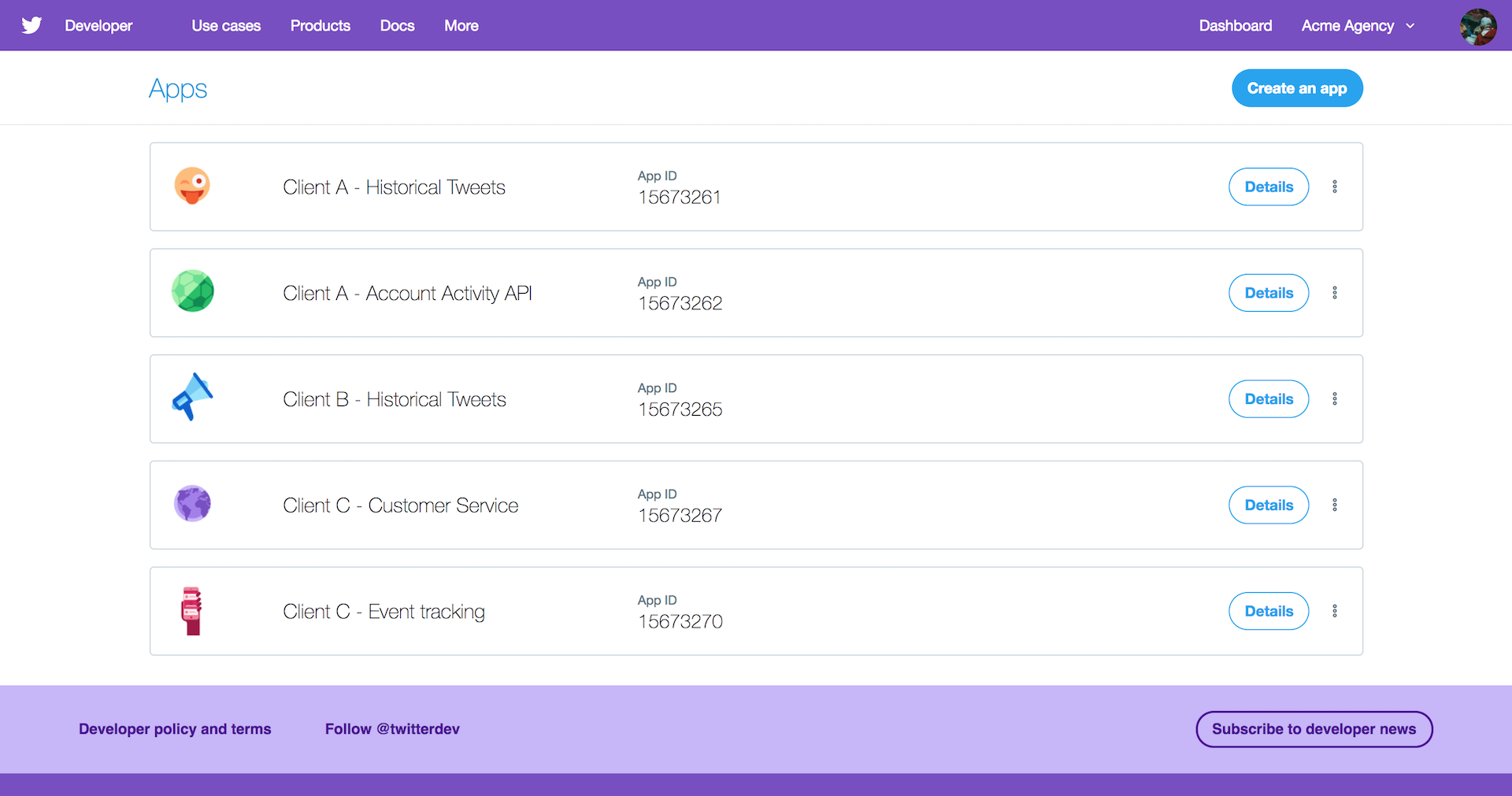This screenshot has height=796, width=1512.
Task: Open the Products menu
Action: pyautogui.click(x=320, y=26)
